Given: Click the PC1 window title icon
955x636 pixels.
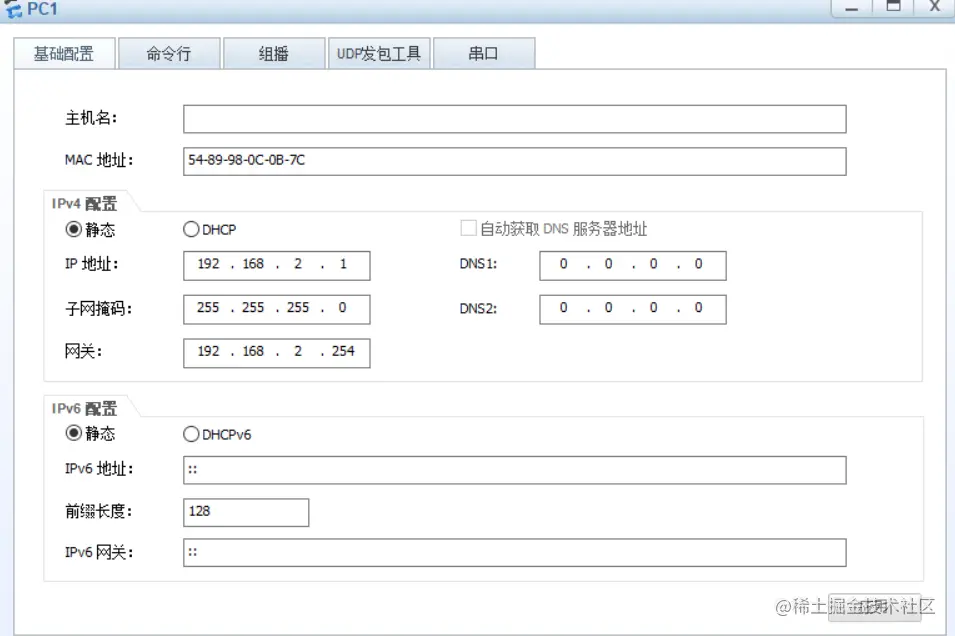Looking at the screenshot, I should (x=13, y=9).
